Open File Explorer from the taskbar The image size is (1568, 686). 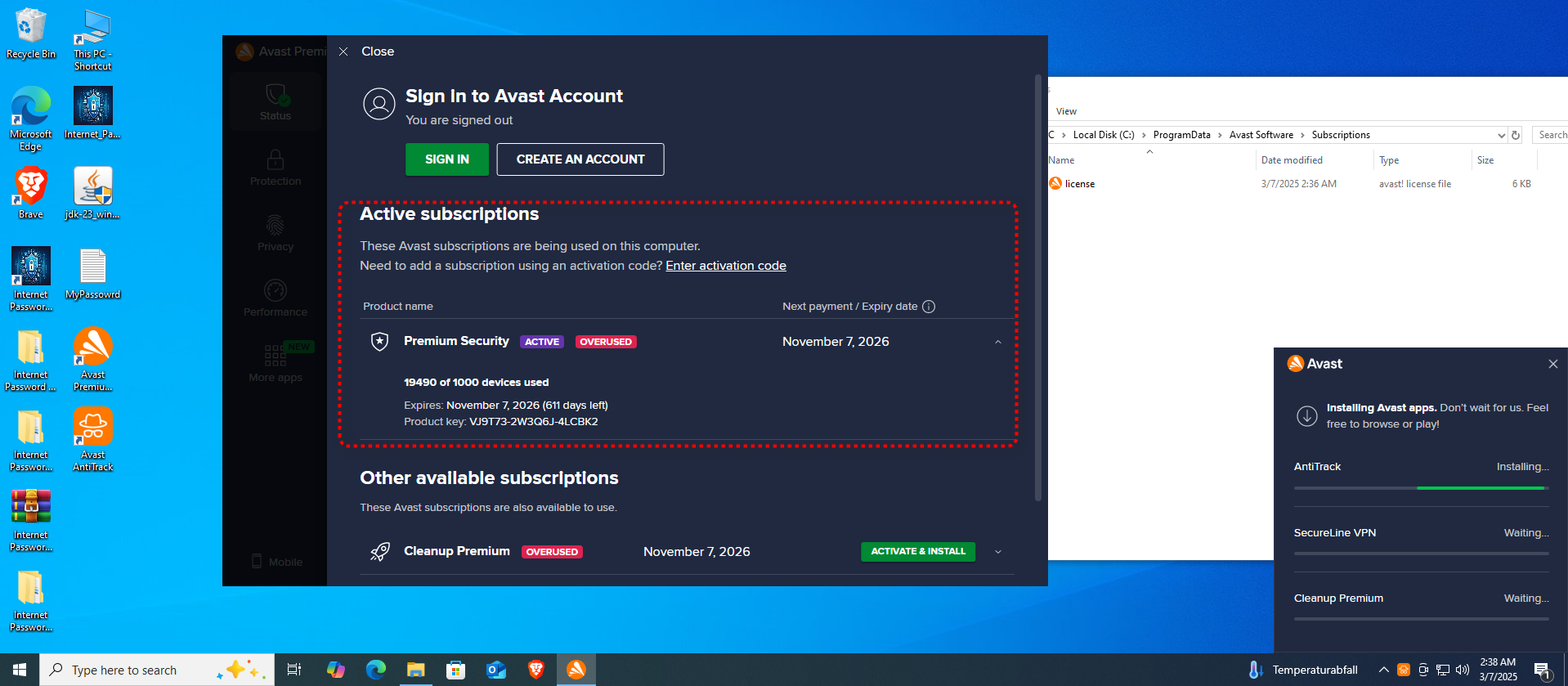[415, 670]
